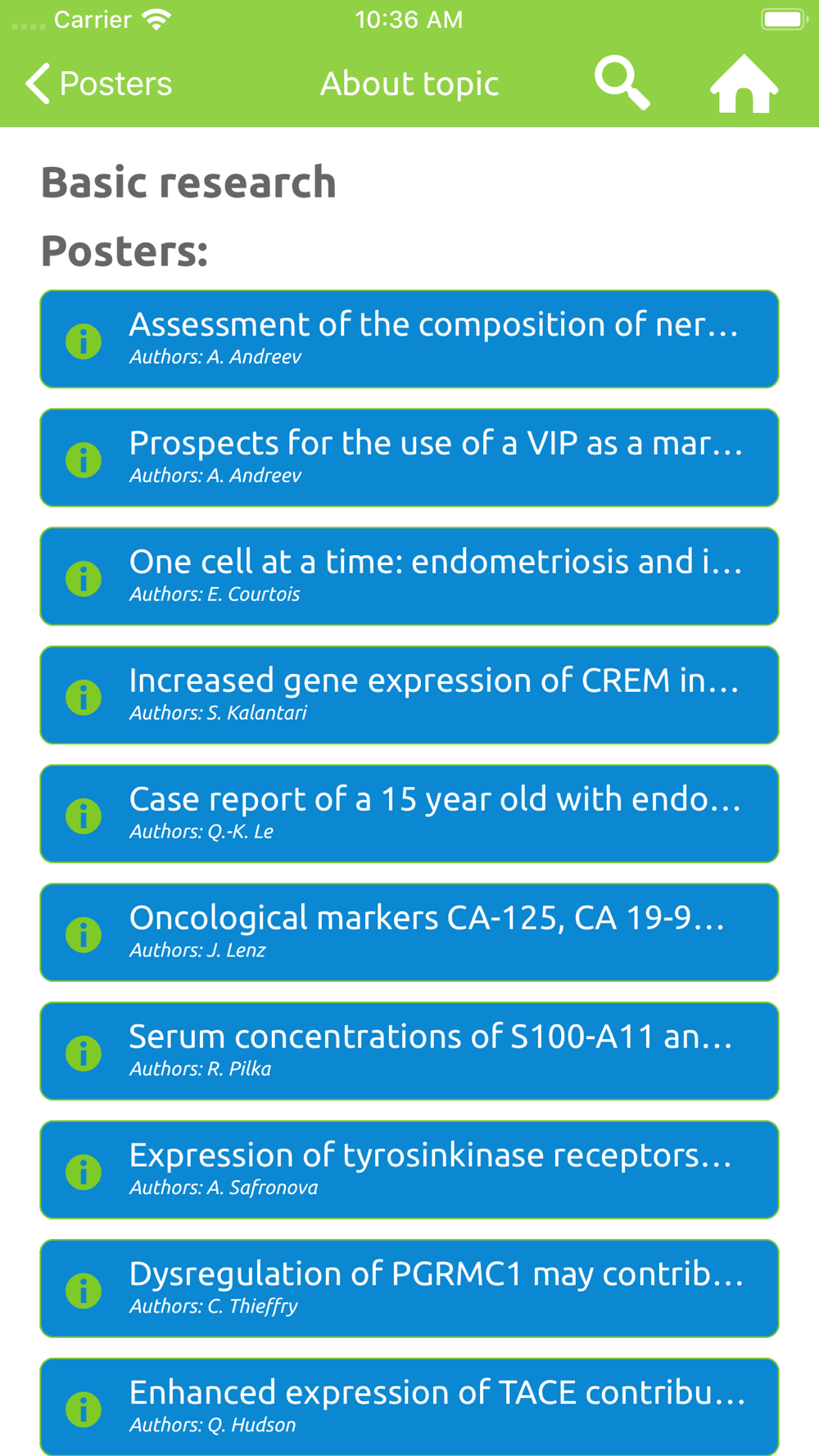819x1456 pixels.
Task: View poster by R. Pilka
Action: point(409,1051)
